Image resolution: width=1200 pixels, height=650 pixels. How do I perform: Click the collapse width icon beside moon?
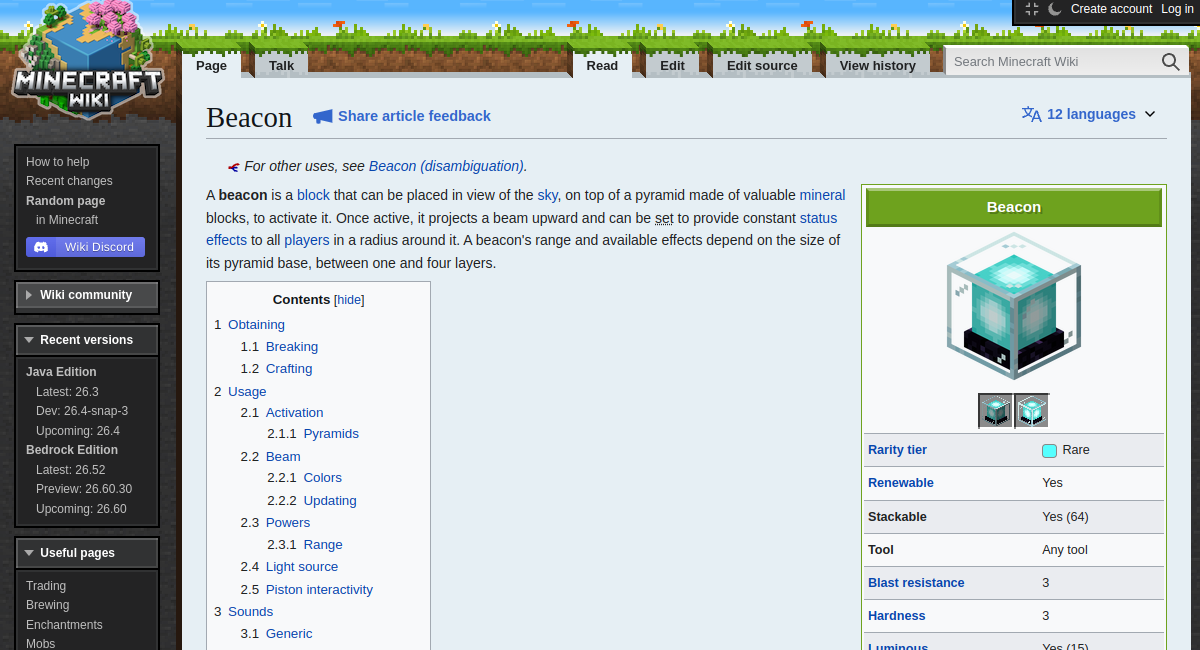click(1032, 9)
